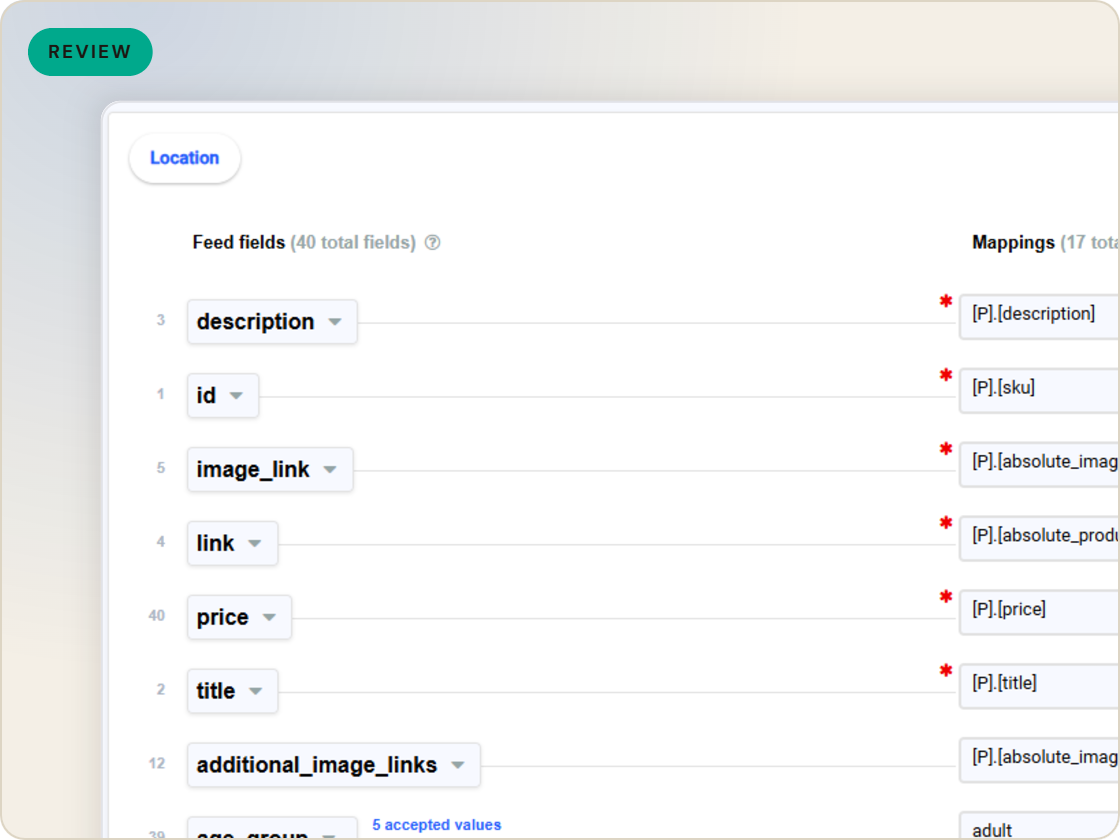Click the [P].[title] mapping input
Viewport: 1120px width, 840px height.
(1039, 685)
